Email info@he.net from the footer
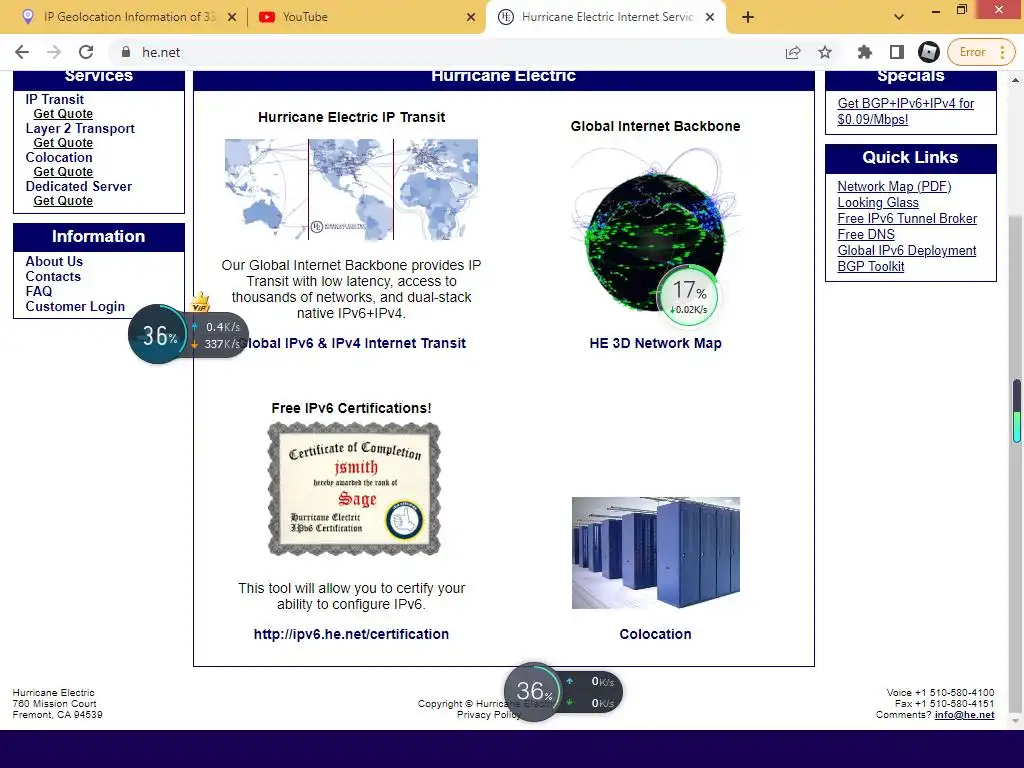The width and height of the screenshot is (1024, 768). coord(965,715)
